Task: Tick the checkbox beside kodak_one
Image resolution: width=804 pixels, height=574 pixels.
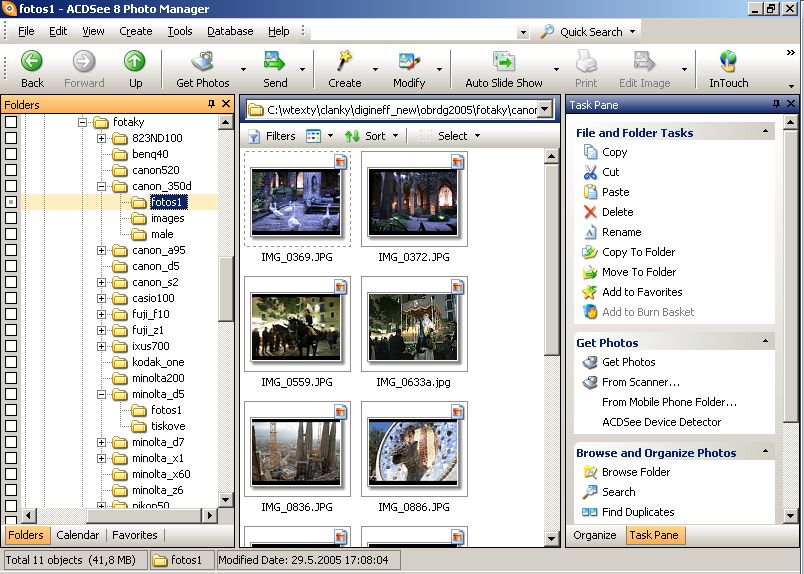Action: [x=11, y=362]
